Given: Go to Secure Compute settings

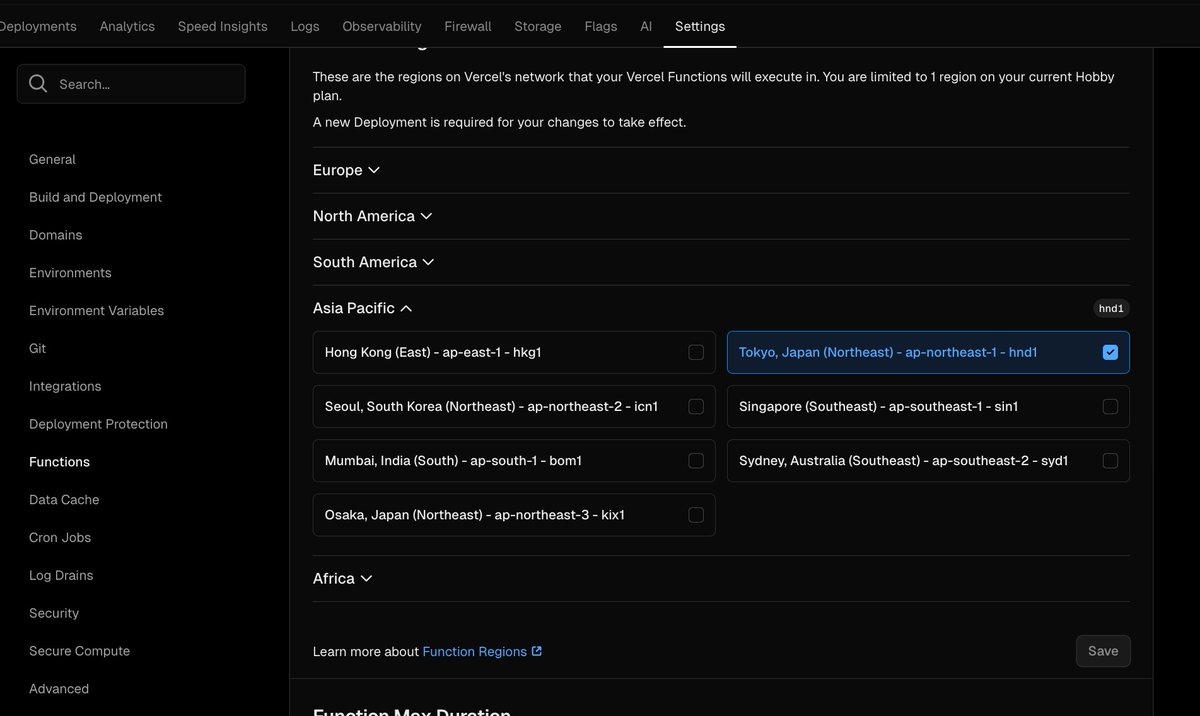Looking at the screenshot, I should 79,651.
